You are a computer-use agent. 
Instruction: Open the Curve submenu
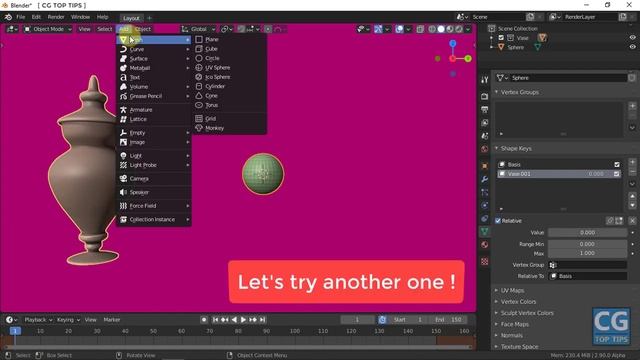[154, 49]
